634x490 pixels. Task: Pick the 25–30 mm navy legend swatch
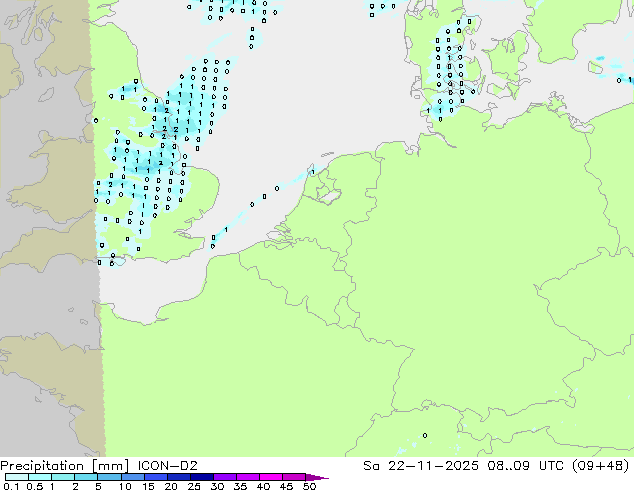(202, 477)
